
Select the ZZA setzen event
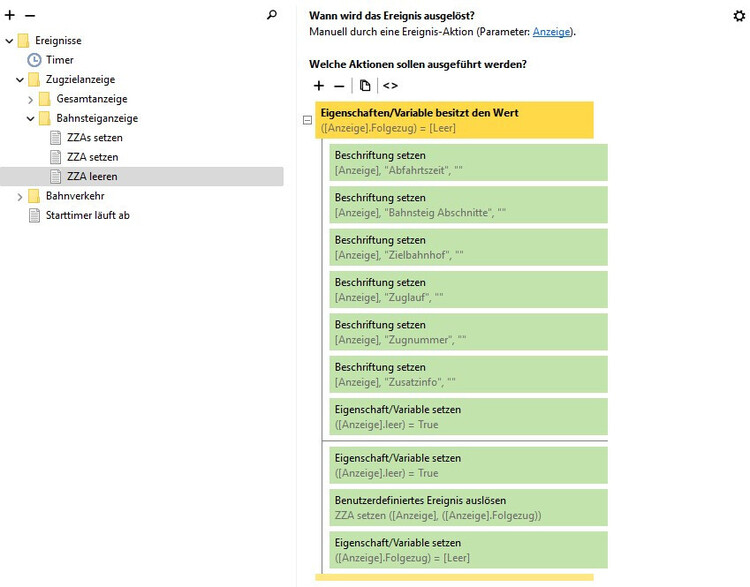click(92, 157)
